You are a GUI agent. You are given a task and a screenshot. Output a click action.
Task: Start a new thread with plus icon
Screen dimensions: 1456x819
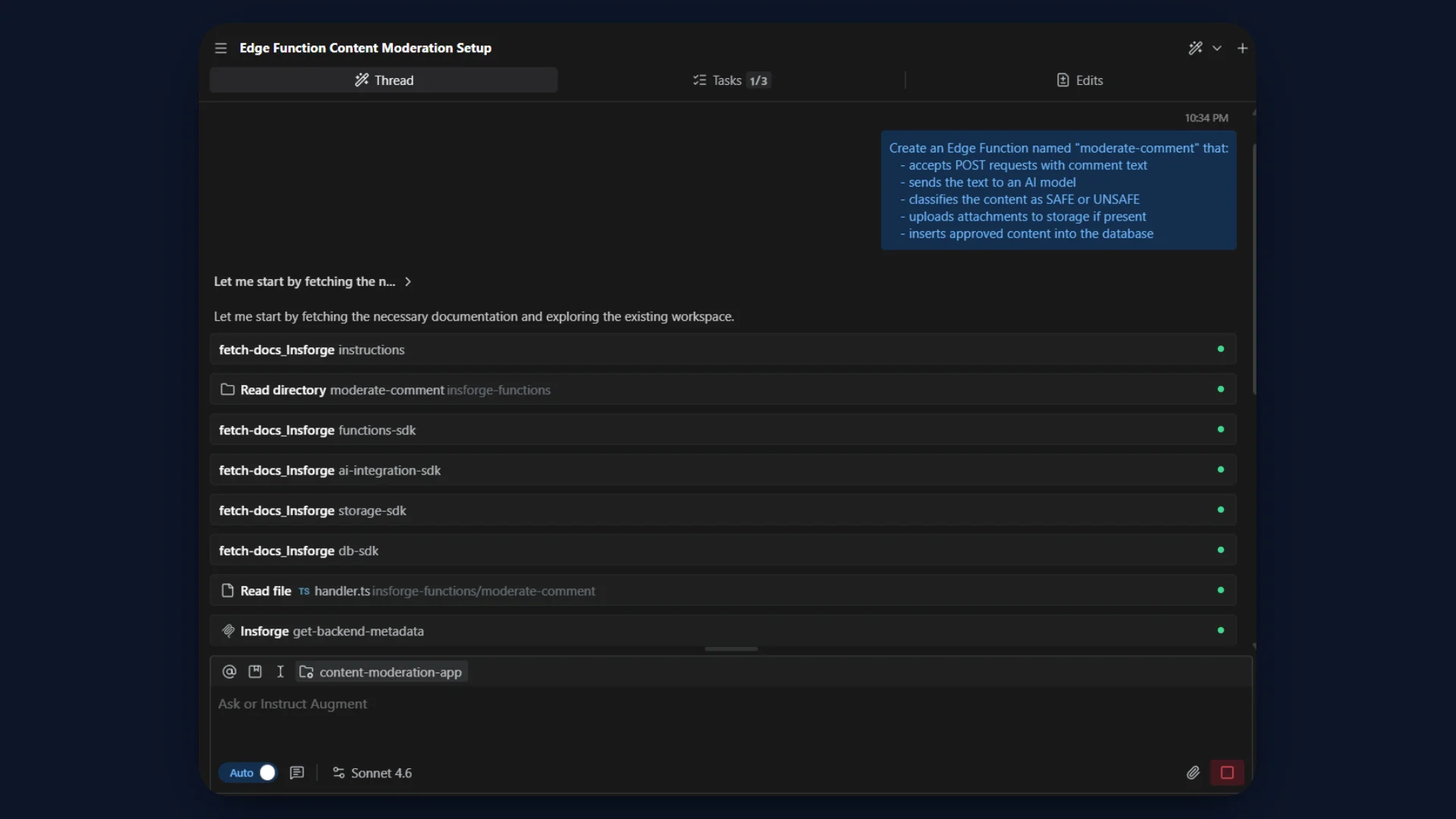coord(1242,48)
